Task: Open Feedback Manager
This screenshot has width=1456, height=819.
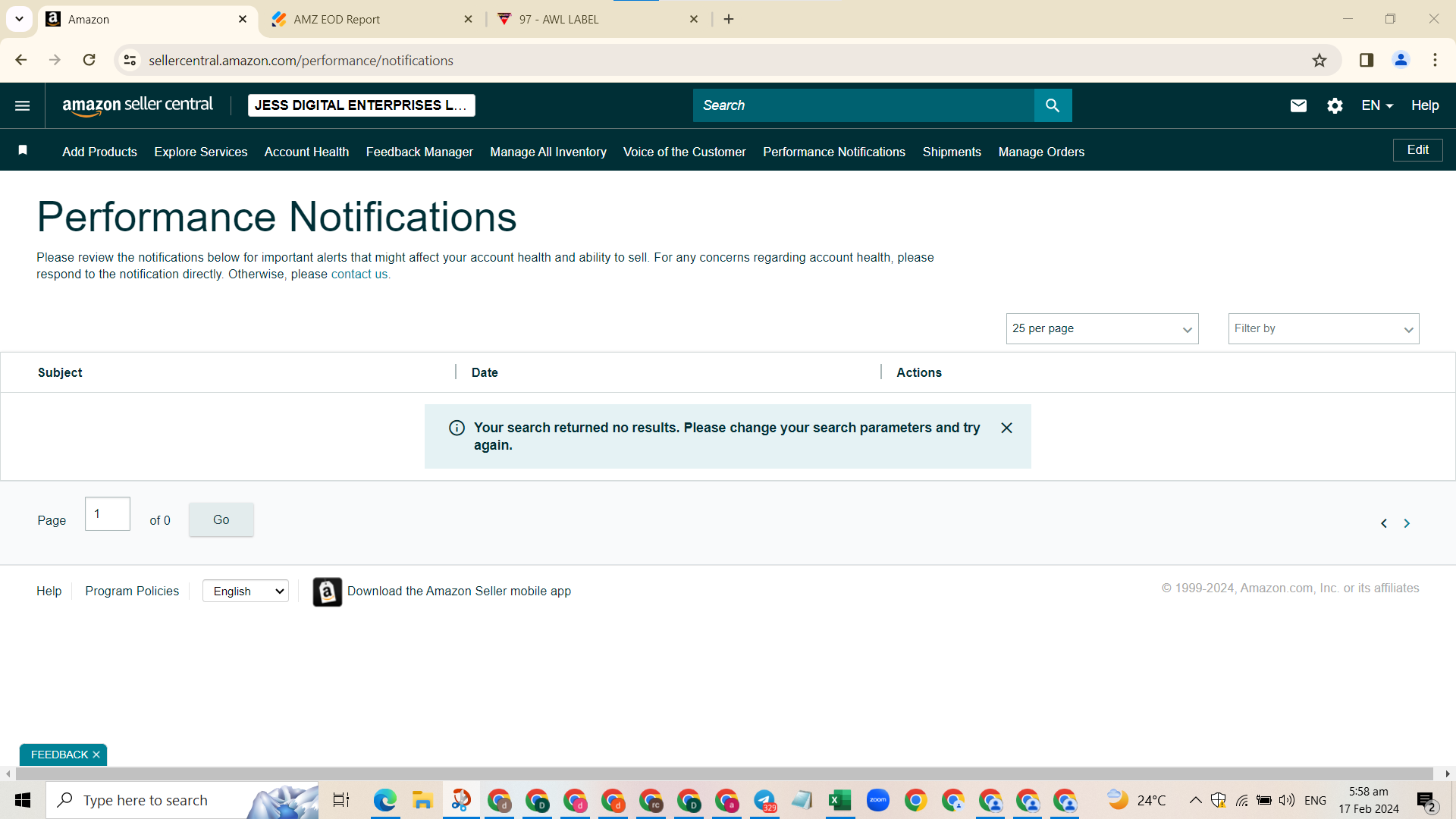Action: click(419, 152)
